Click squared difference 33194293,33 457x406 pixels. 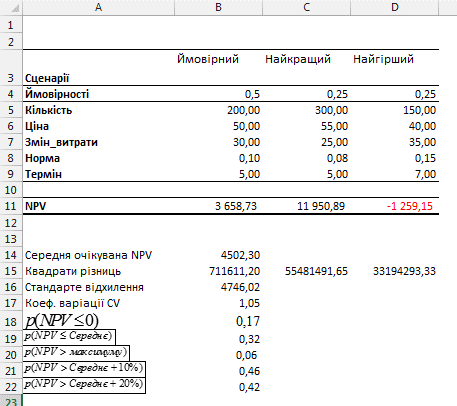pos(404,271)
